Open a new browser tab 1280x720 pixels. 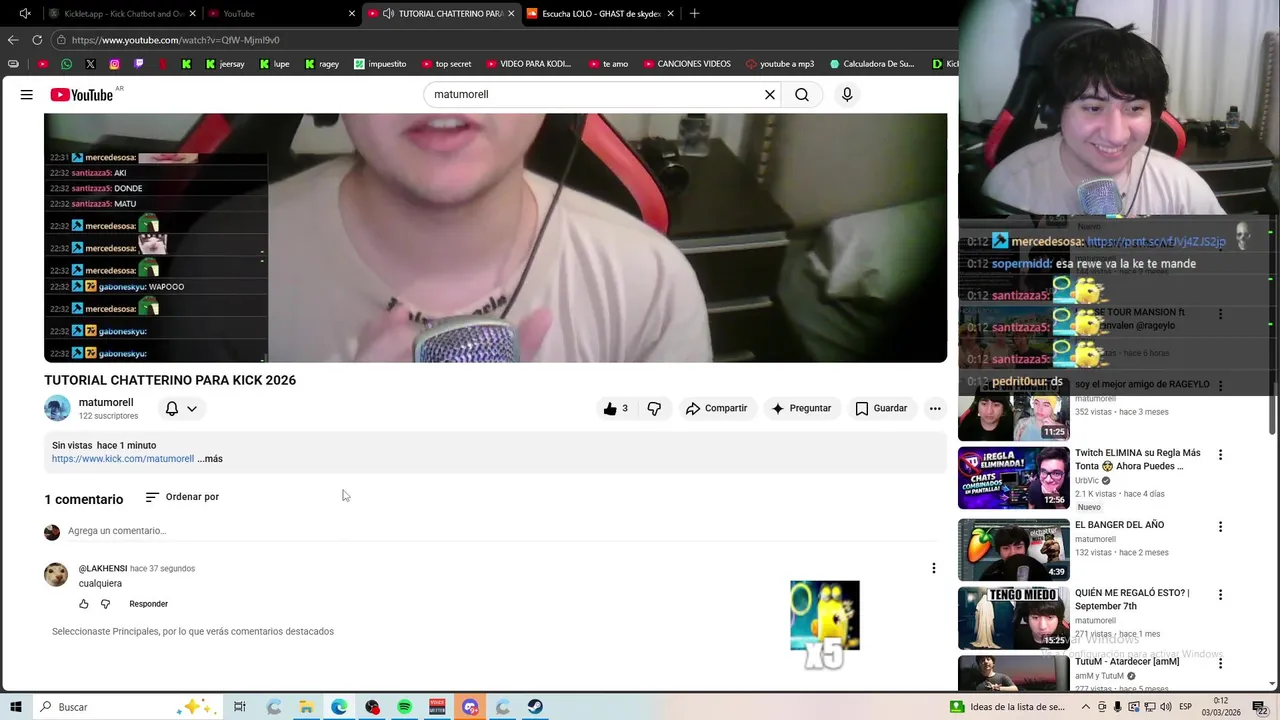(694, 13)
